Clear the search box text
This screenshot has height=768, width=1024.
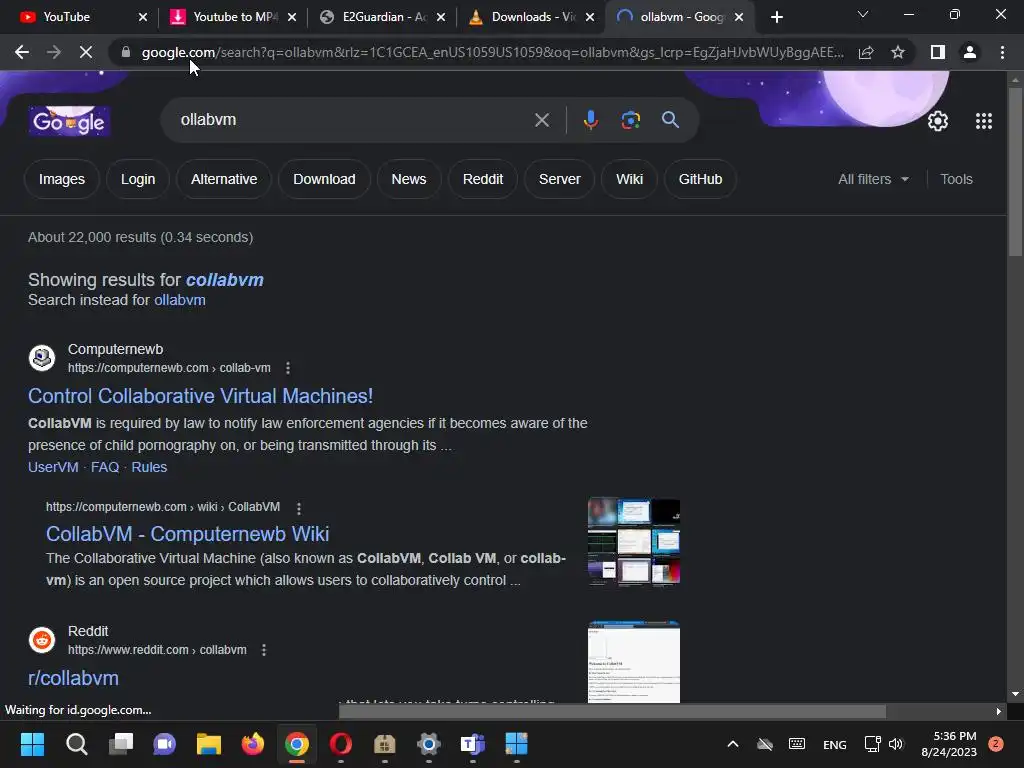pyautogui.click(x=541, y=120)
